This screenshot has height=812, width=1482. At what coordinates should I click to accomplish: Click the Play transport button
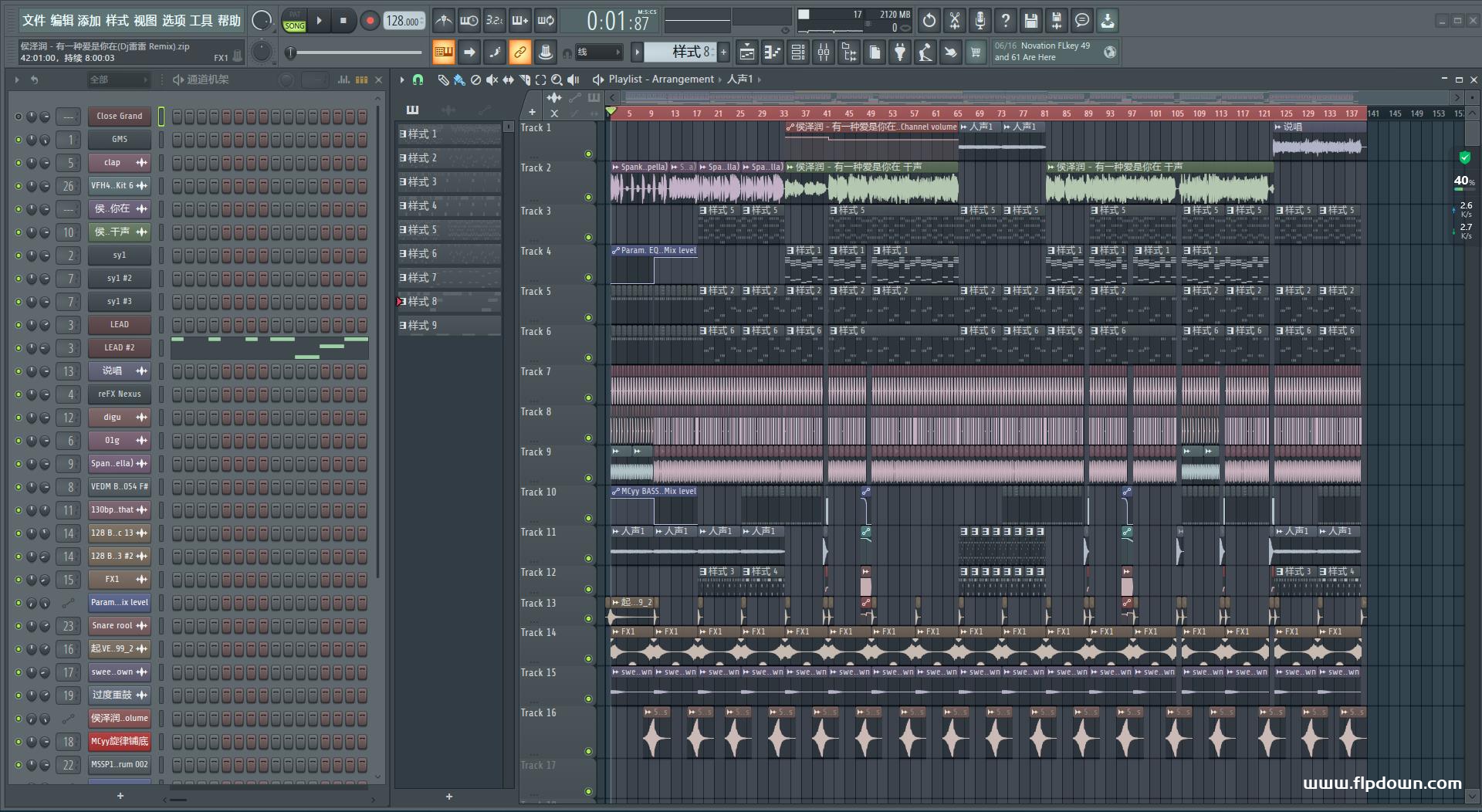(x=319, y=21)
